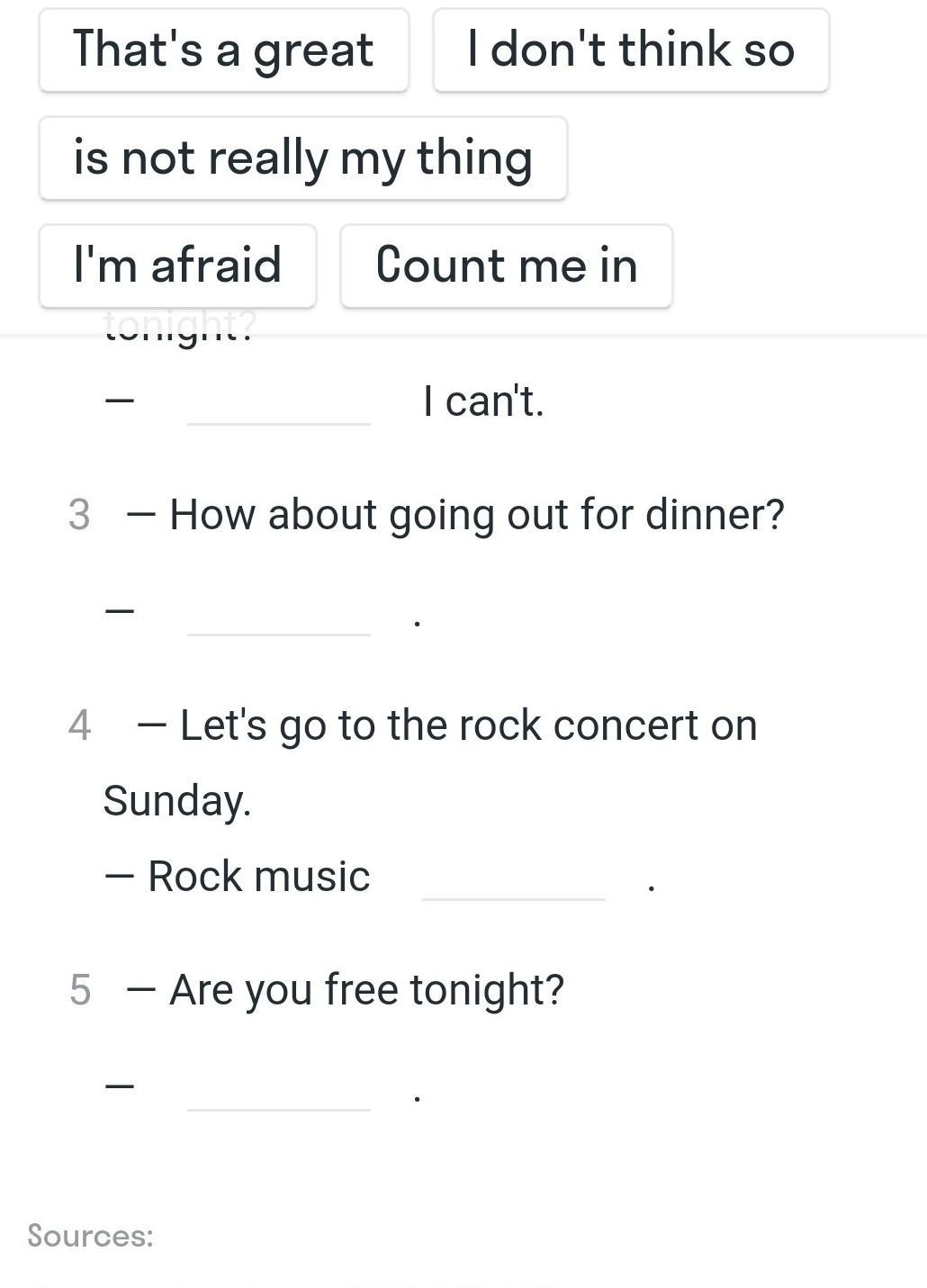Click question number 3
This screenshot has width=927, height=1288.
tap(79, 516)
